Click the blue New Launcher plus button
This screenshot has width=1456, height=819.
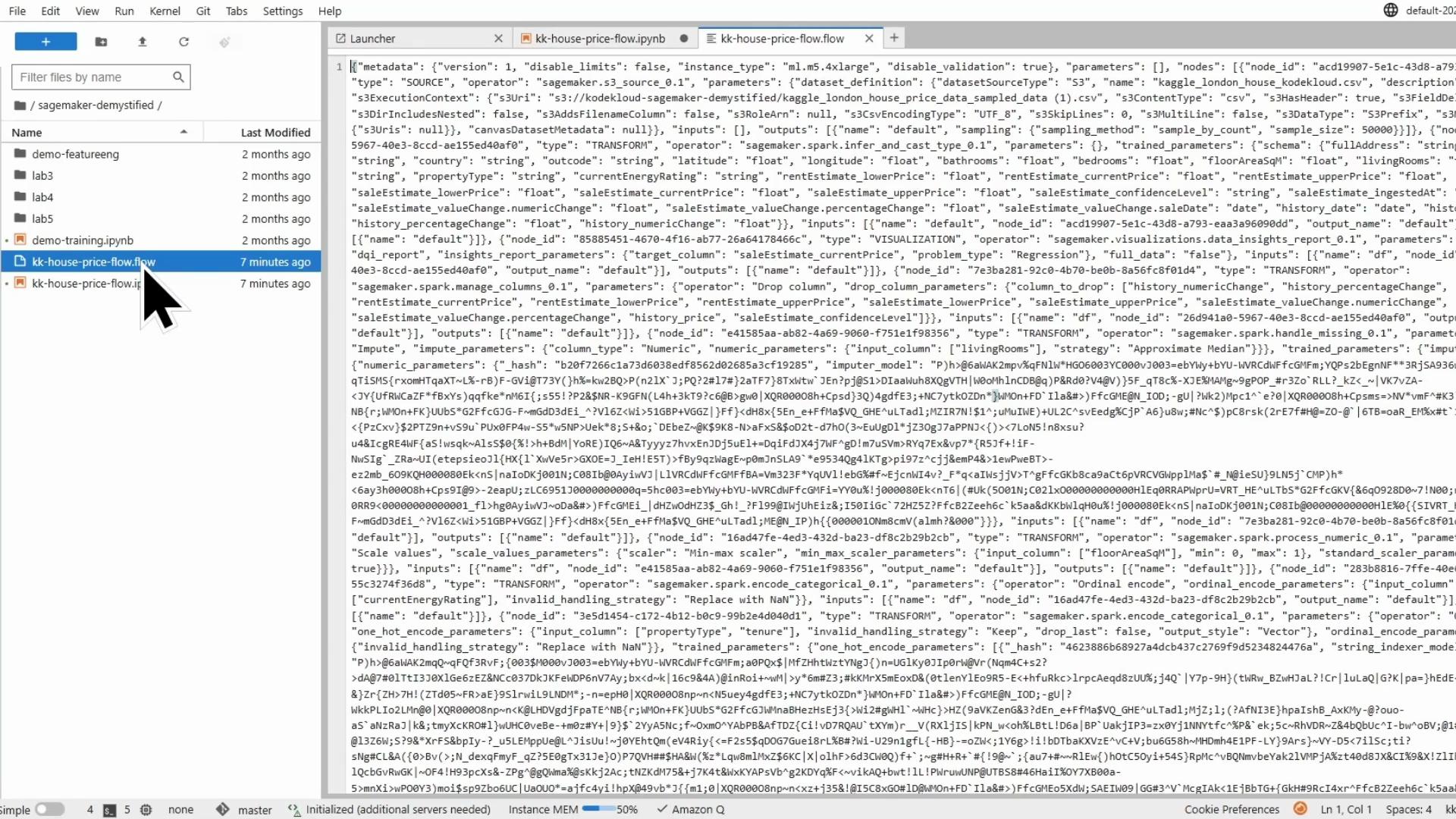click(x=45, y=42)
